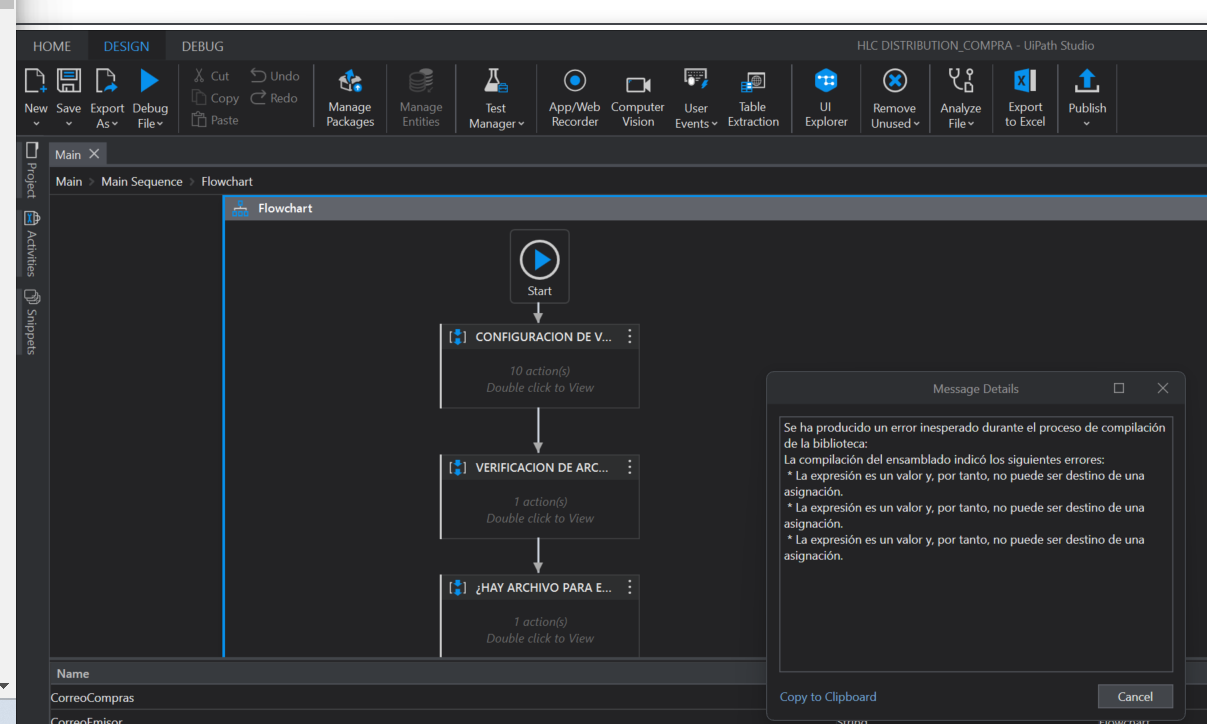Open options menu of CONFIGURACION sequence
The height and width of the screenshot is (724, 1207).
pyautogui.click(x=629, y=337)
